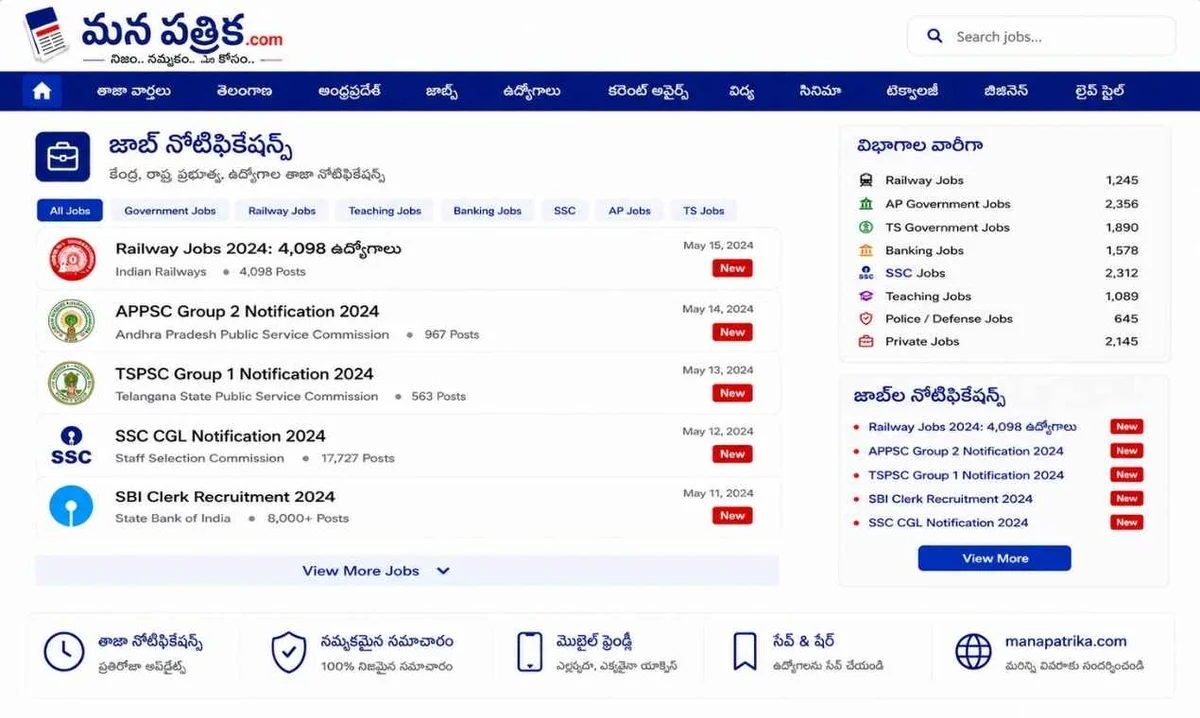The image size is (1200, 718).
Task: Click New badge on Railway Jobs main listing
Action: point(732,268)
